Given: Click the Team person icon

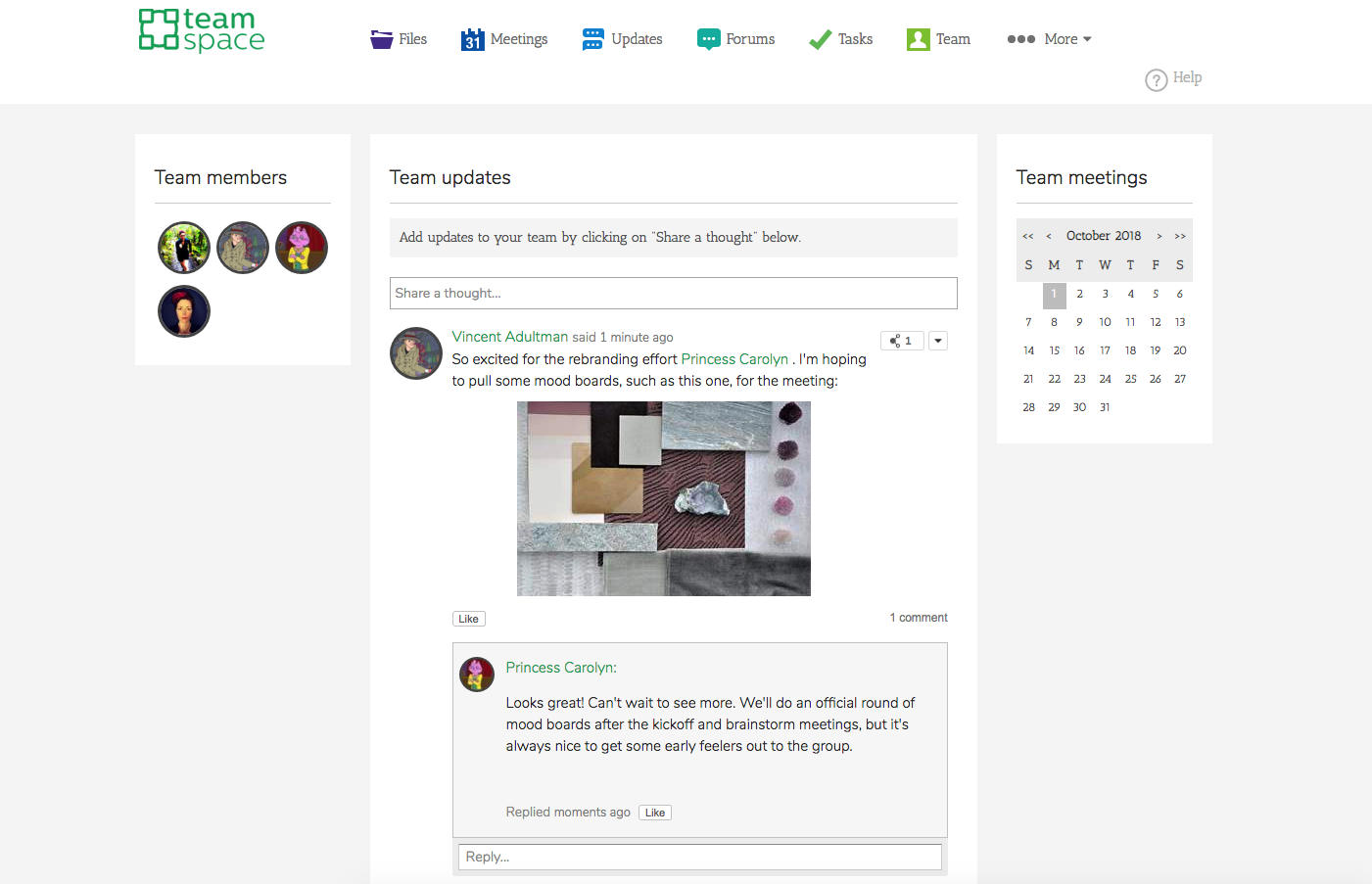Looking at the screenshot, I should point(918,39).
